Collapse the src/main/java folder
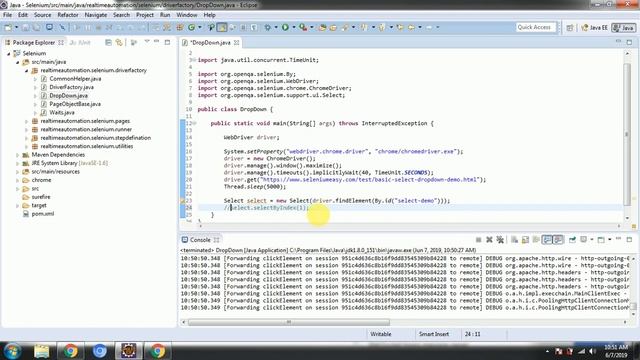Screen dimensions: 640x360 coord(18,62)
